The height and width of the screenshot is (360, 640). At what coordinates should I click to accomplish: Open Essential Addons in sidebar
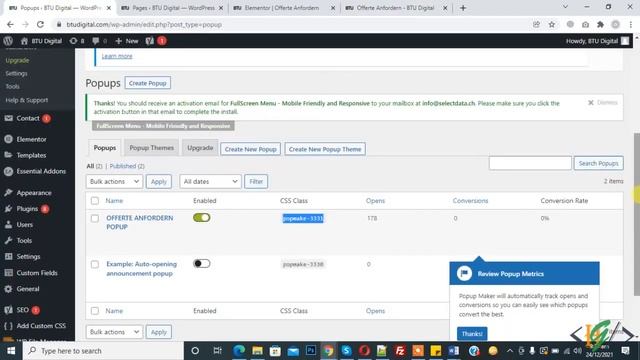[41, 171]
